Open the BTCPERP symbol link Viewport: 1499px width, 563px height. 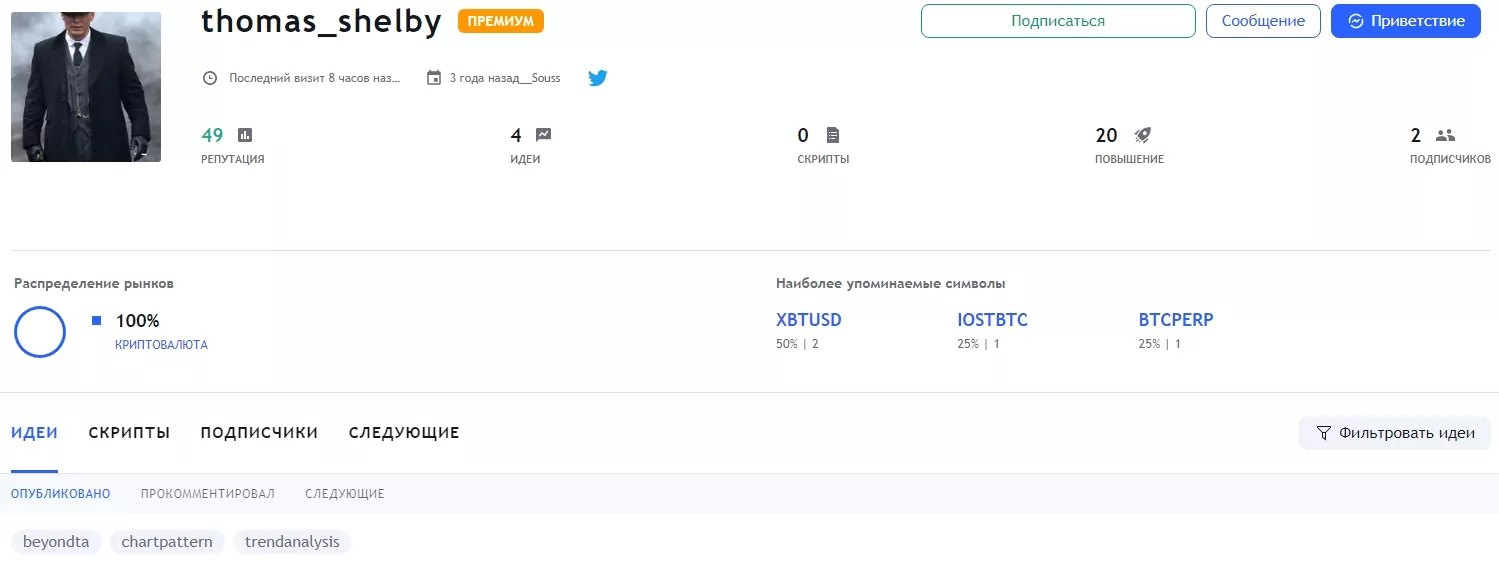(1176, 320)
